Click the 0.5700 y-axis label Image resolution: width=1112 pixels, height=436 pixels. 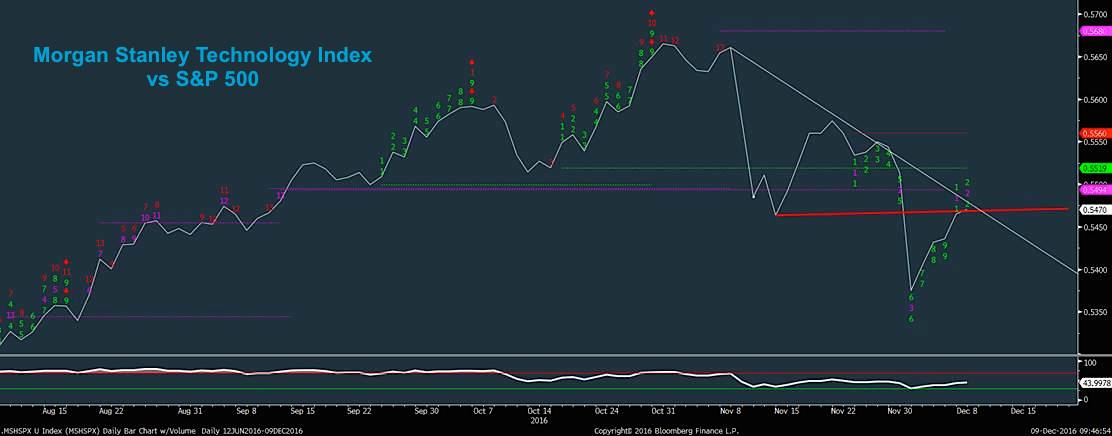click(x=1096, y=14)
